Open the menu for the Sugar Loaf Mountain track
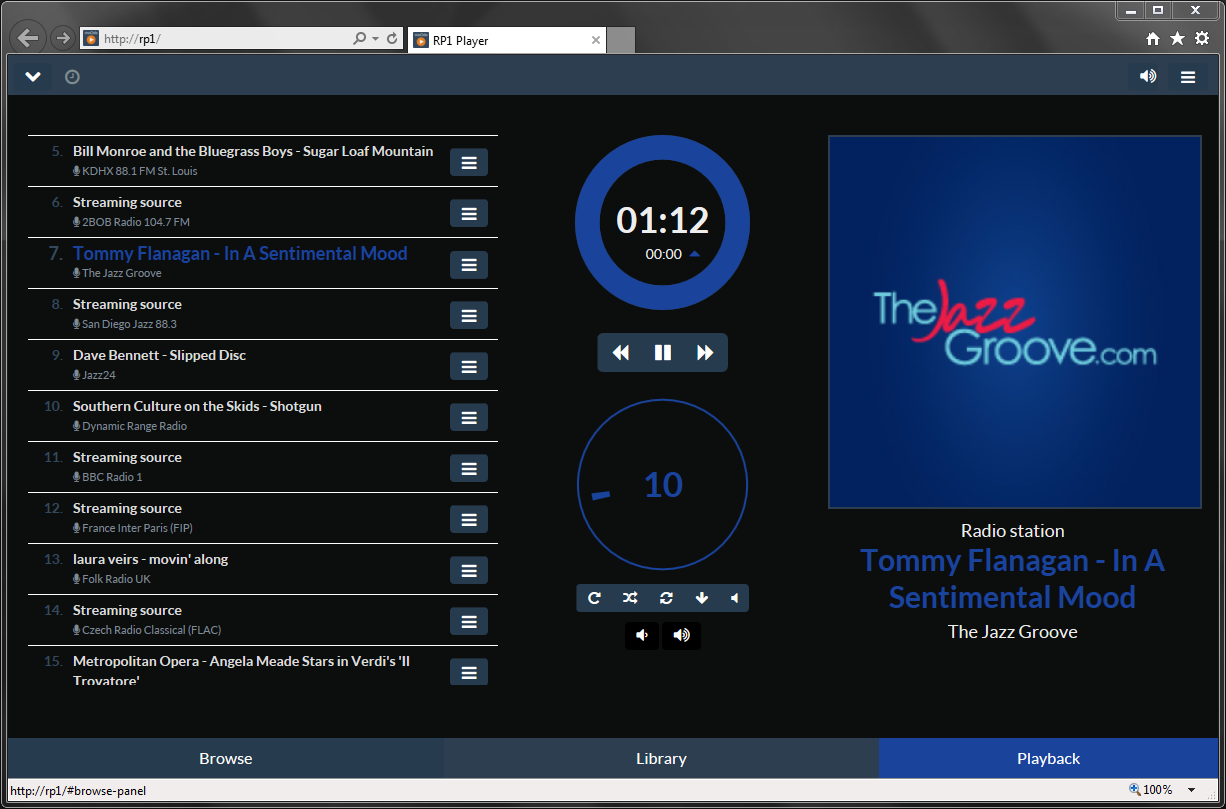The image size is (1226, 809). [468, 162]
